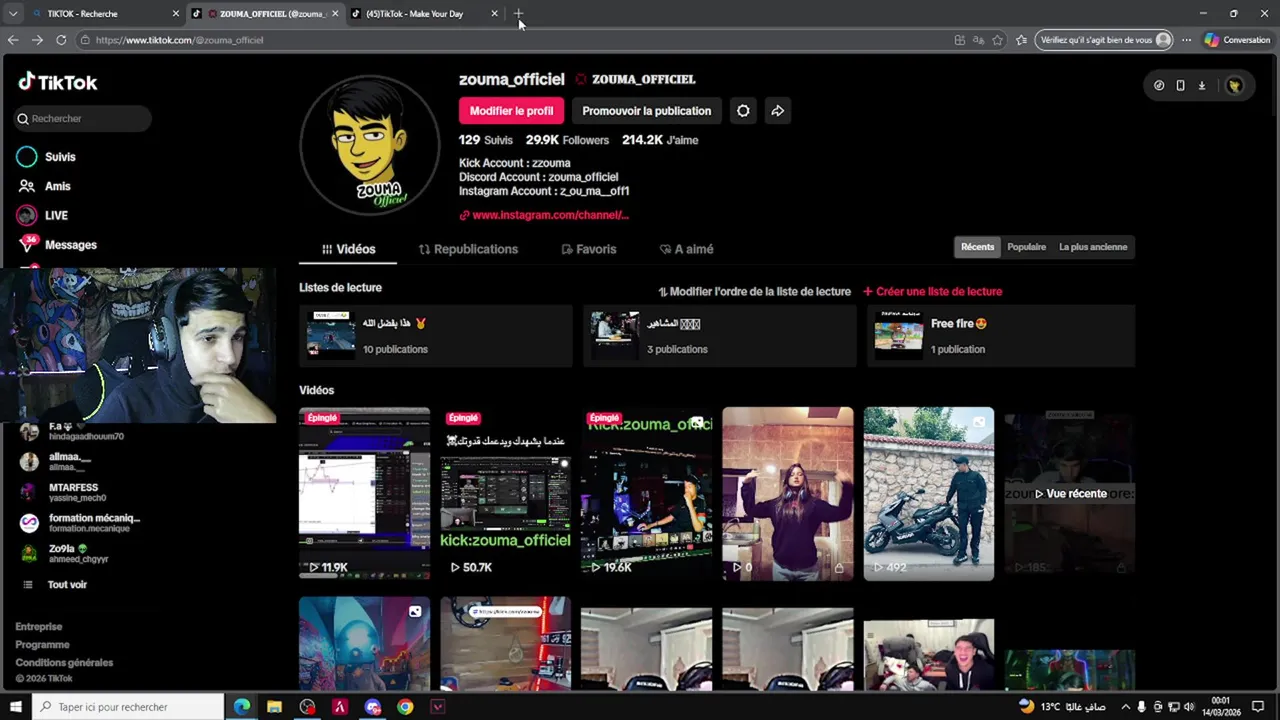Screen dimensions: 1280x720
Task: Click the Rechercher search field
Action: click(82, 118)
